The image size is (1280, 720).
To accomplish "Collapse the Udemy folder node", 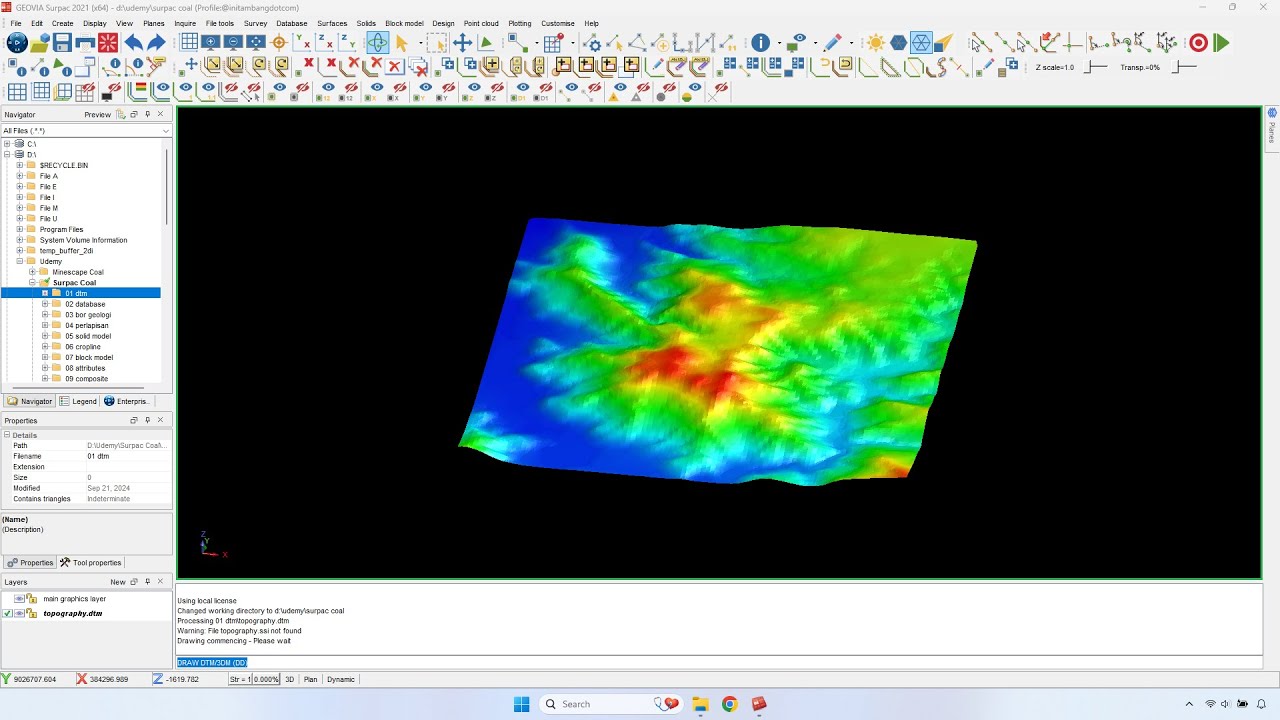I will tap(19, 262).
